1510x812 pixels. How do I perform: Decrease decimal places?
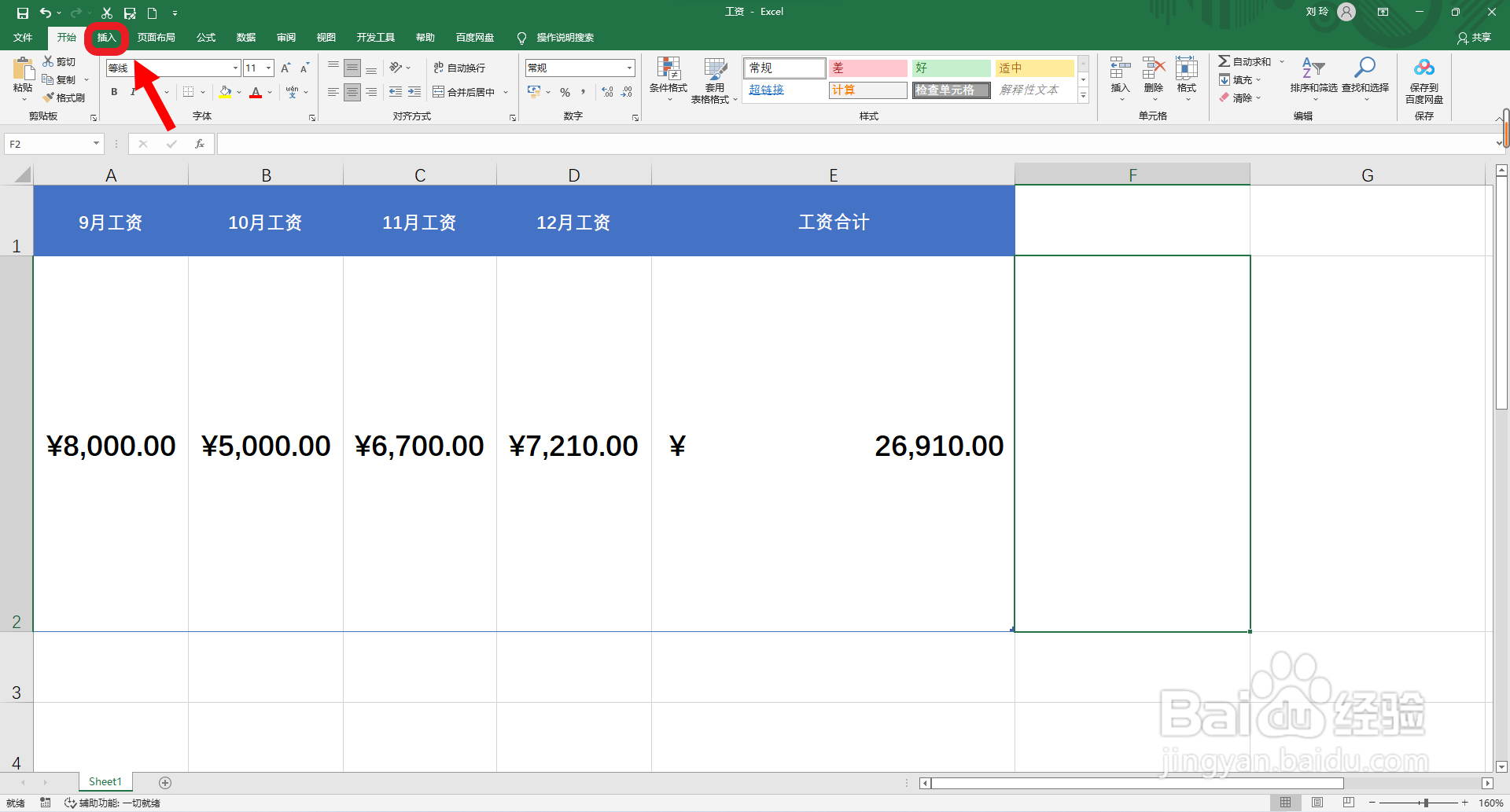[x=627, y=92]
